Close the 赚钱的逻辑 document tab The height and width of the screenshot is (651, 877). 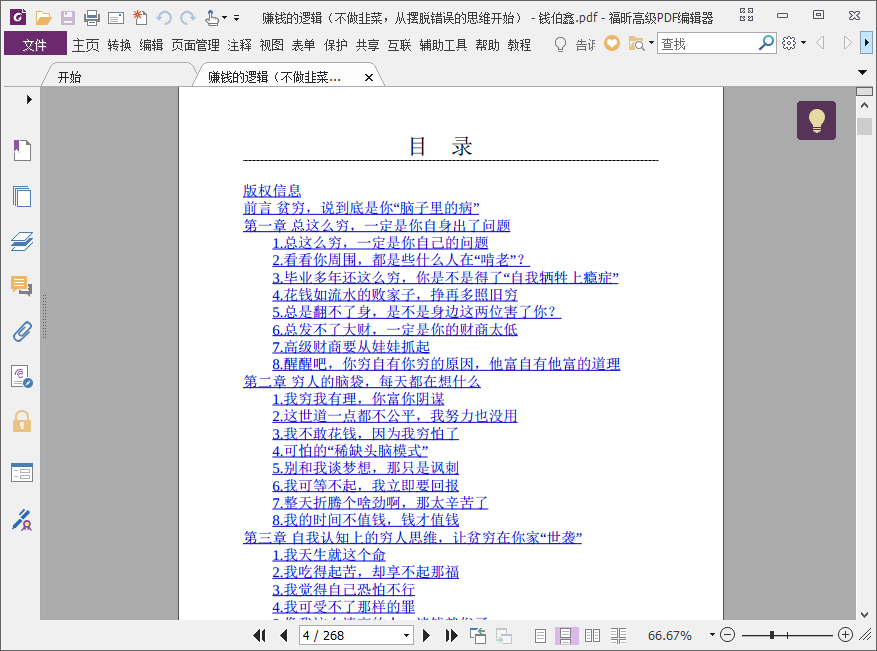[369, 78]
